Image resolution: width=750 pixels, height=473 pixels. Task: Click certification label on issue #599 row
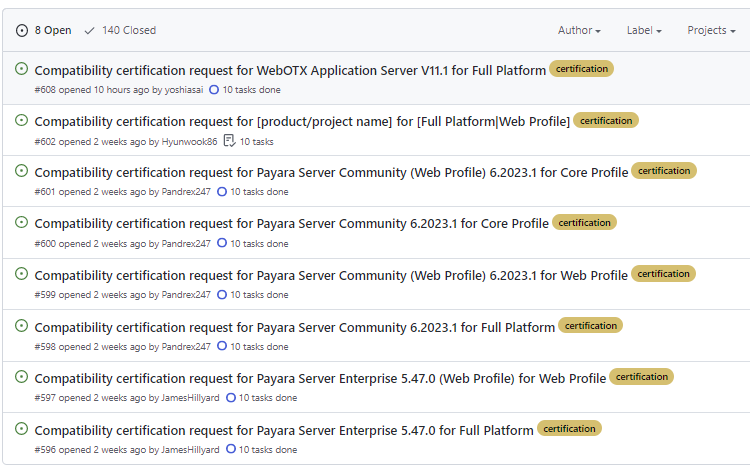(663, 274)
